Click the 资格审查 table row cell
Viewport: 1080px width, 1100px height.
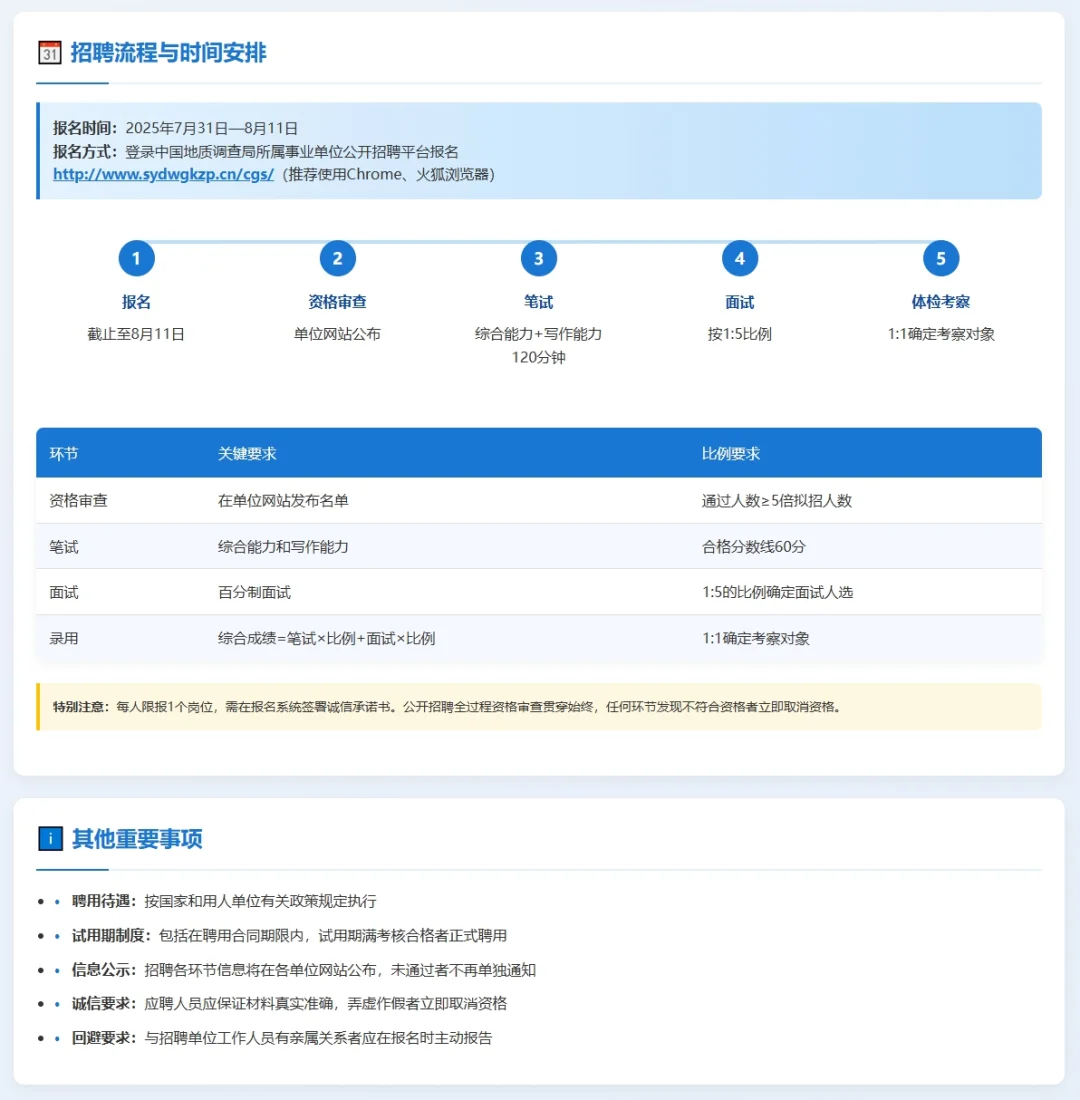[79, 501]
